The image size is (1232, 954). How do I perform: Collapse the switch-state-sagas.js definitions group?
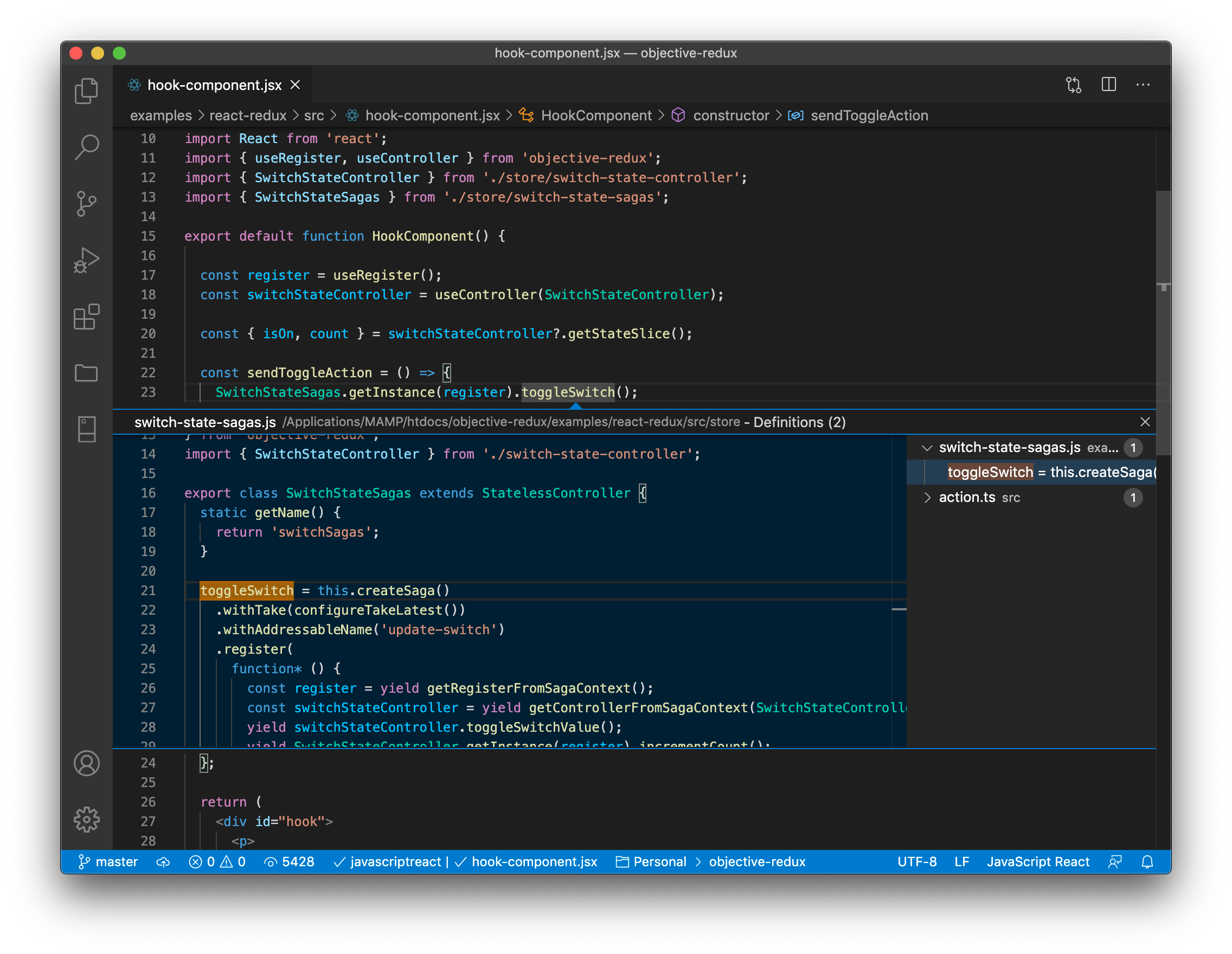(x=926, y=448)
